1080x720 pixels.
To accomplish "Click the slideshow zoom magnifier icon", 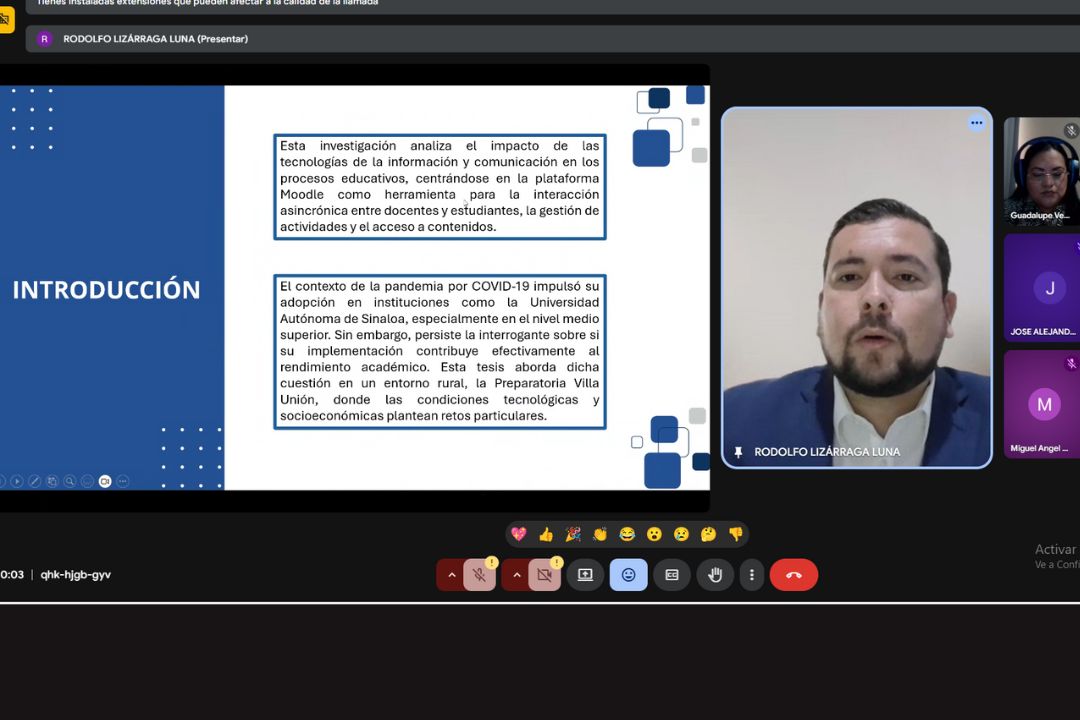I will [x=70, y=481].
